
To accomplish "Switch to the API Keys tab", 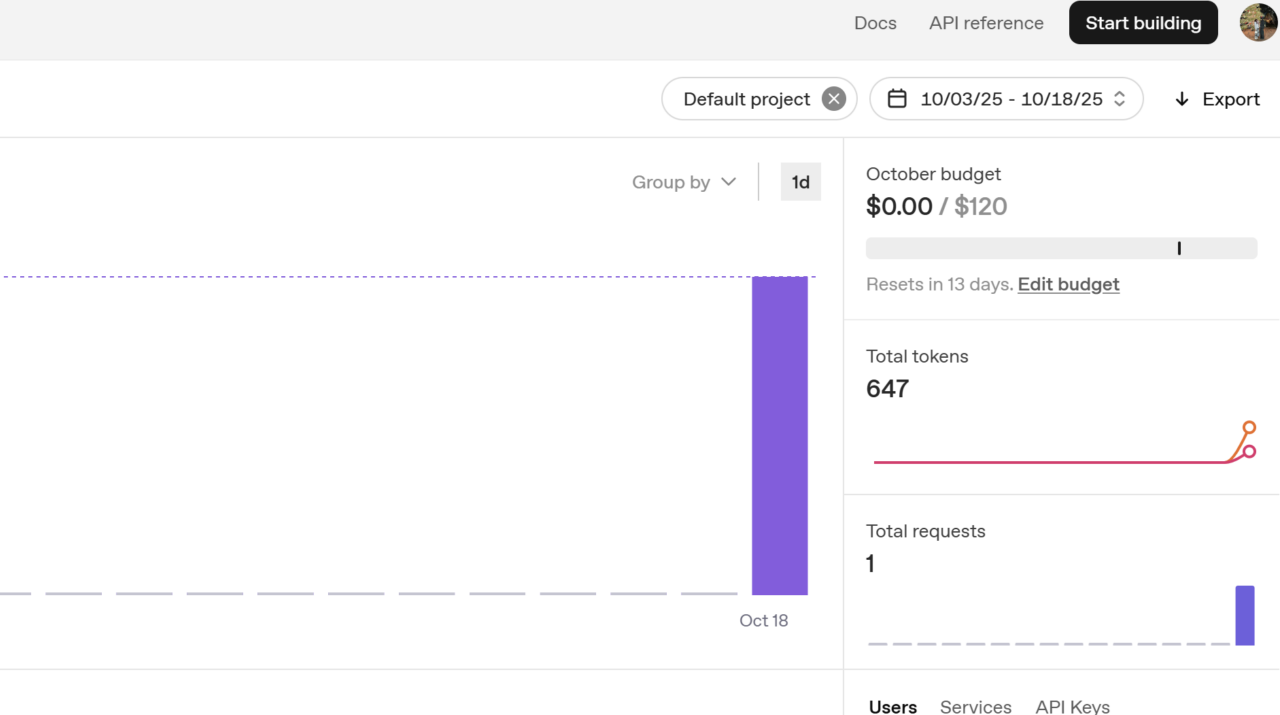I will (1072, 706).
